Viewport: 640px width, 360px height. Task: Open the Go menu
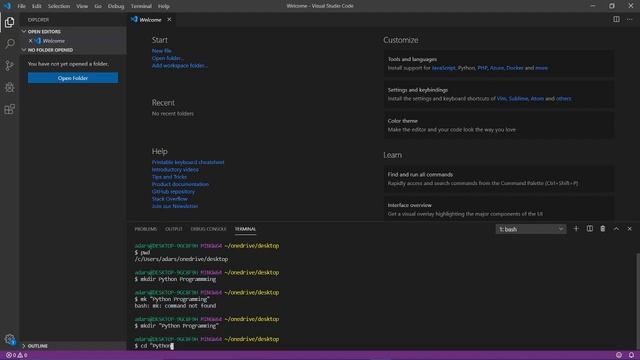[98, 6]
